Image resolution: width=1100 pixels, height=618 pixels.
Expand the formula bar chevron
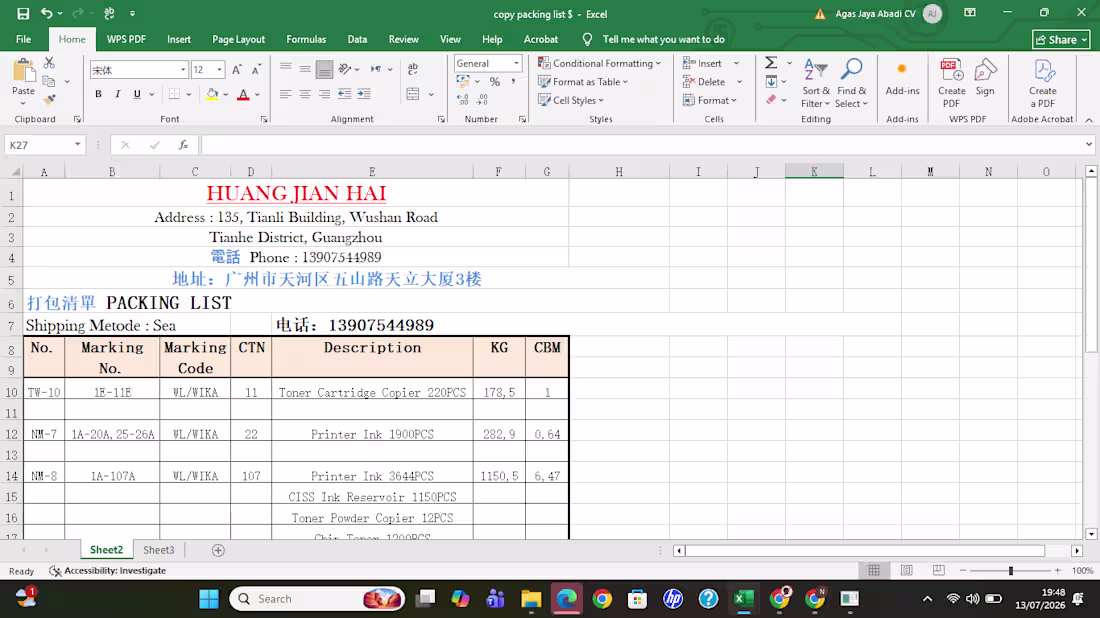(x=1089, y=145)
